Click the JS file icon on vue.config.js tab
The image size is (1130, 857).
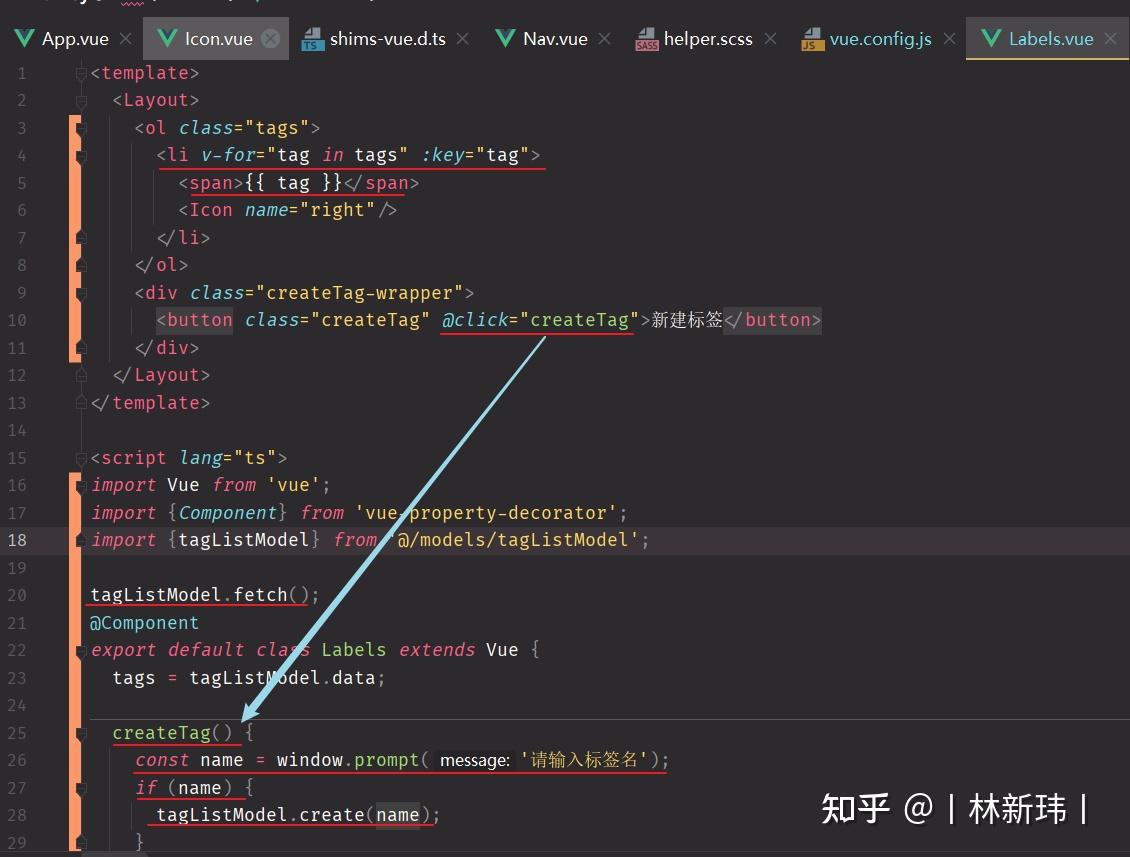coord(812,39)
